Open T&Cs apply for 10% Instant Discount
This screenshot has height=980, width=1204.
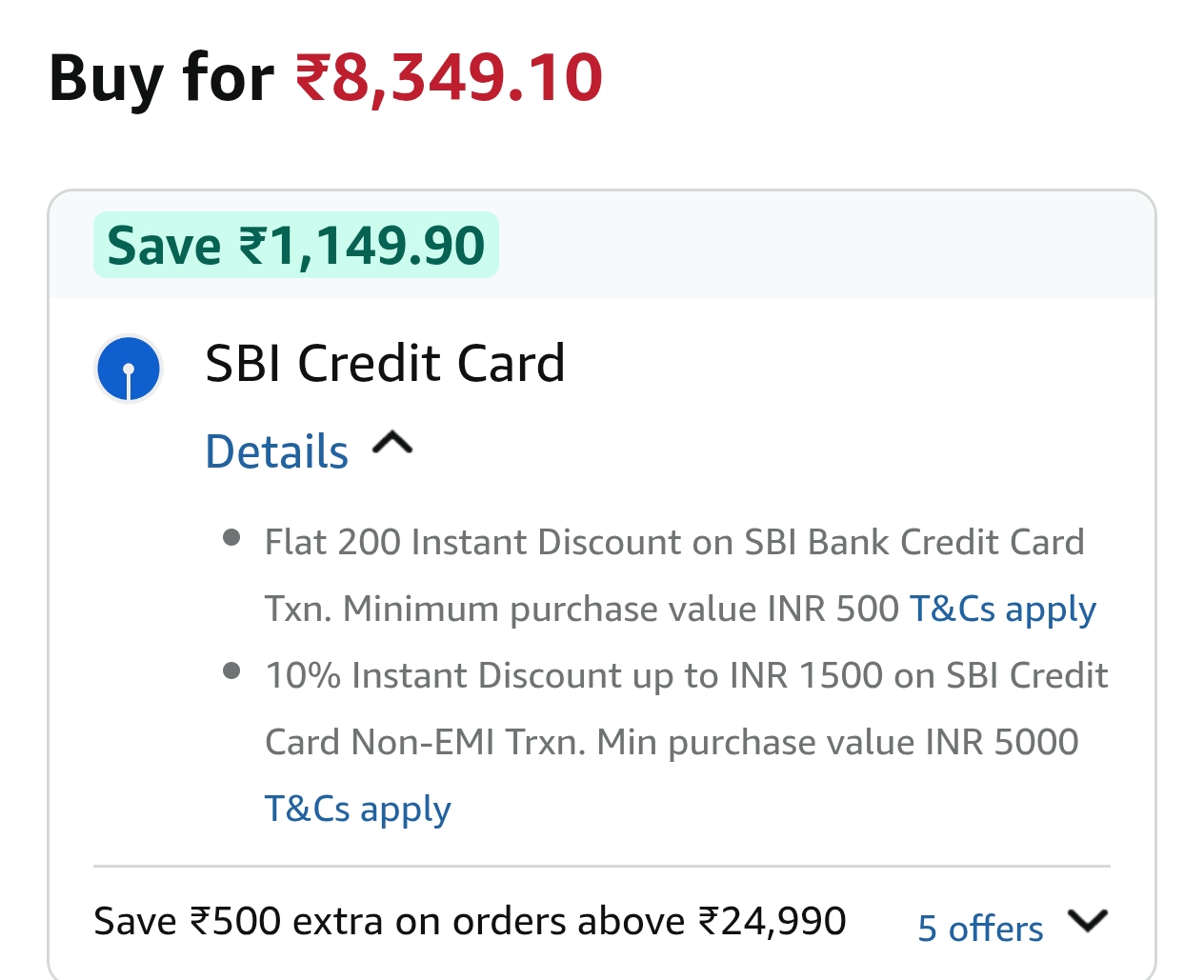click(x=357, y=809)
